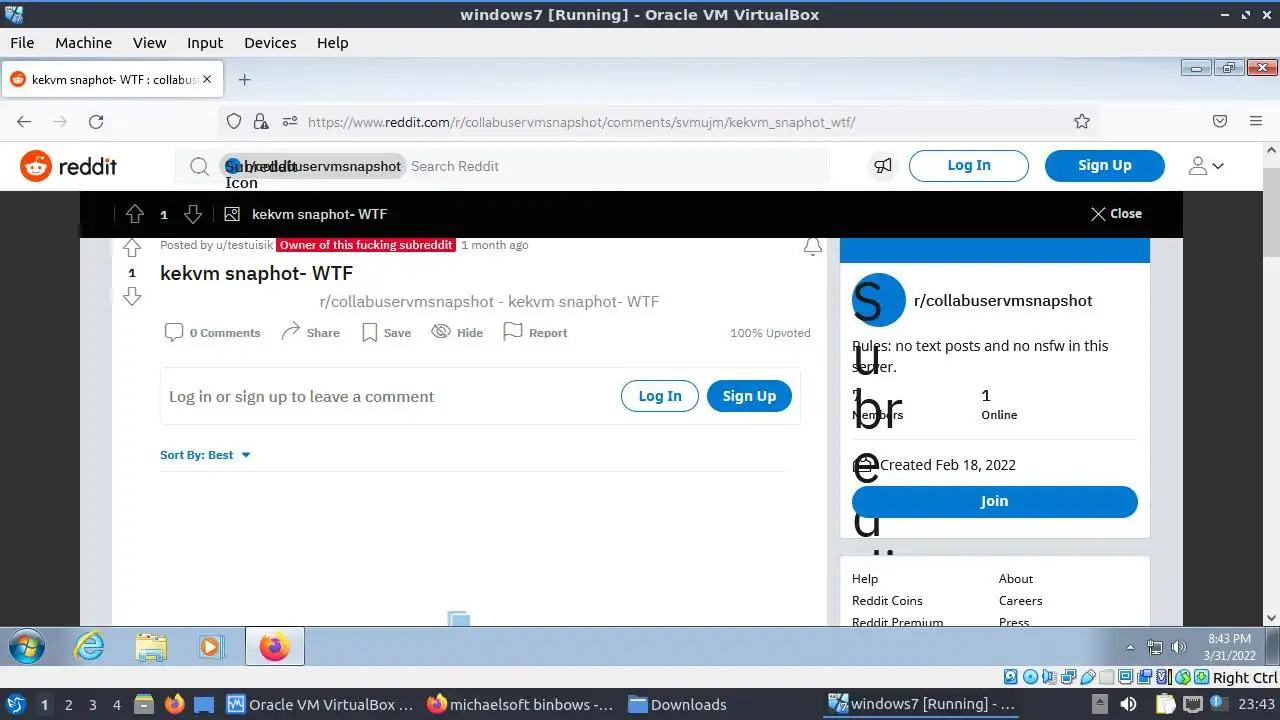Click the Firefox URL address bar

660,121
